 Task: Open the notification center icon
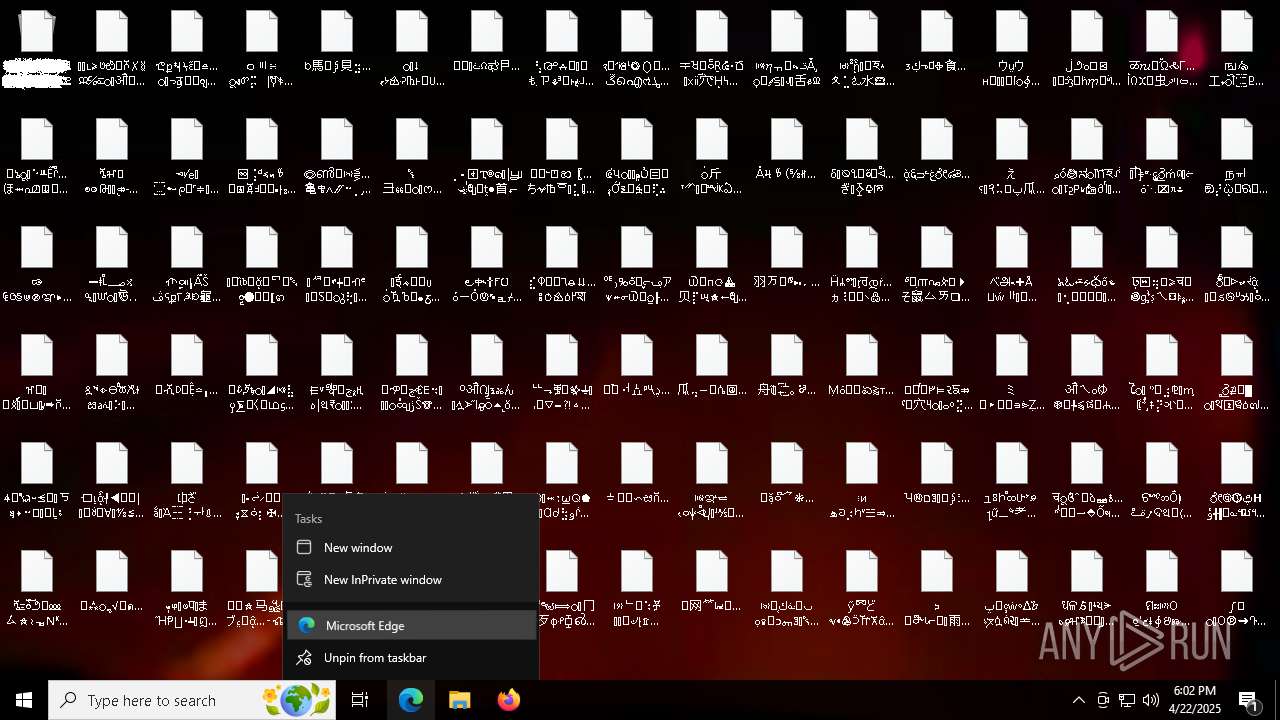click(x=1249, y=700)
